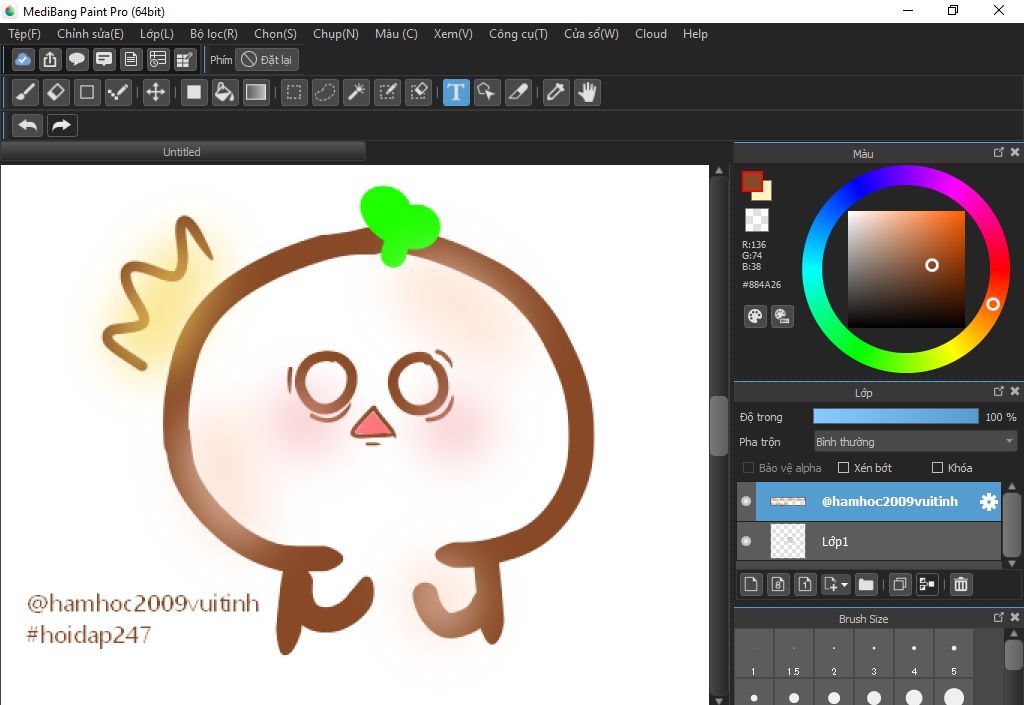Click the round speech bubble icon
This screenshot has width=1024, height=705.
(x=76, y=59)
